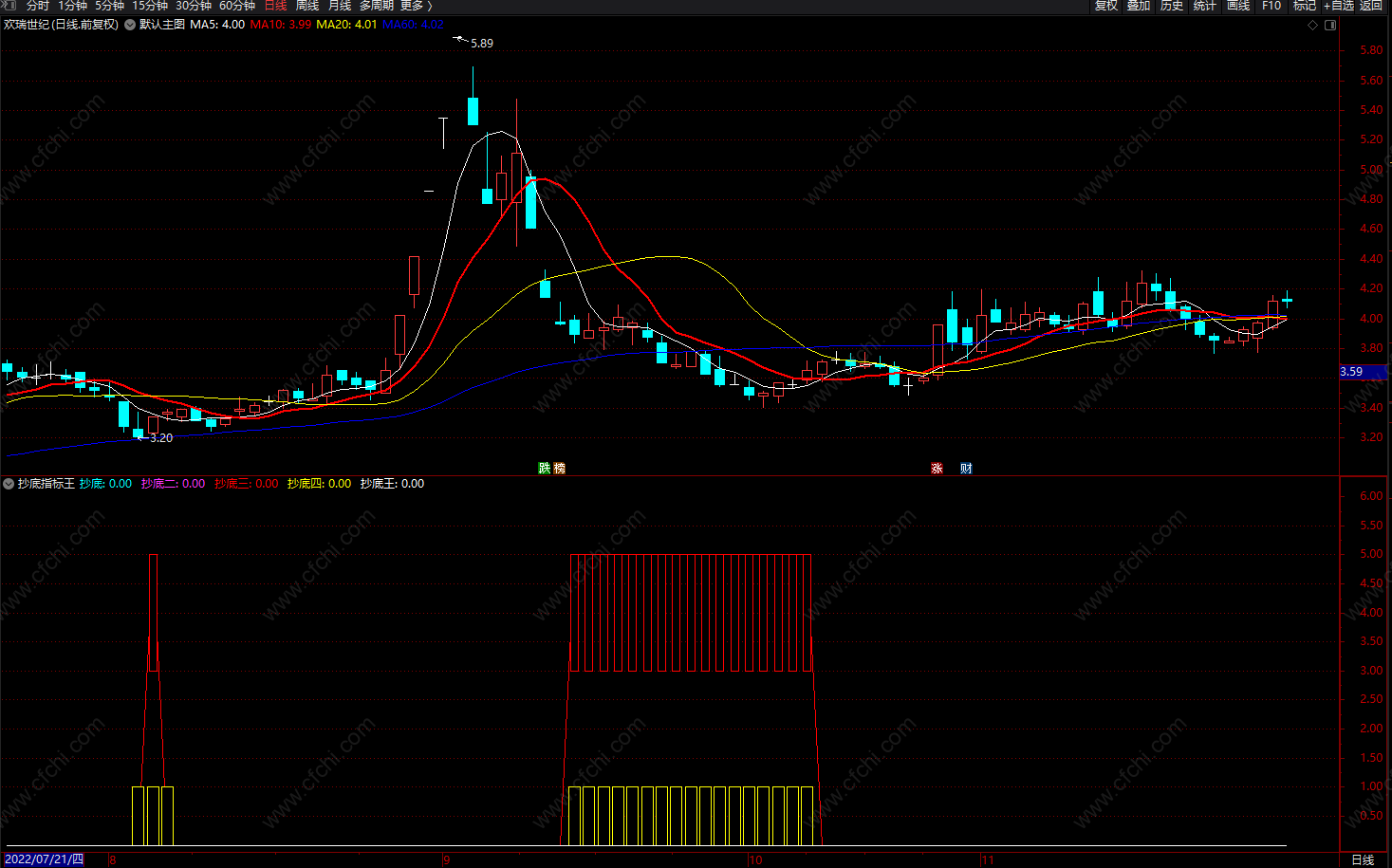Expand the 抄底指标王 indicator dropdown arrow
This screenshot has height=868, width=1392.
pyautogui.click(x=9, y=484)
